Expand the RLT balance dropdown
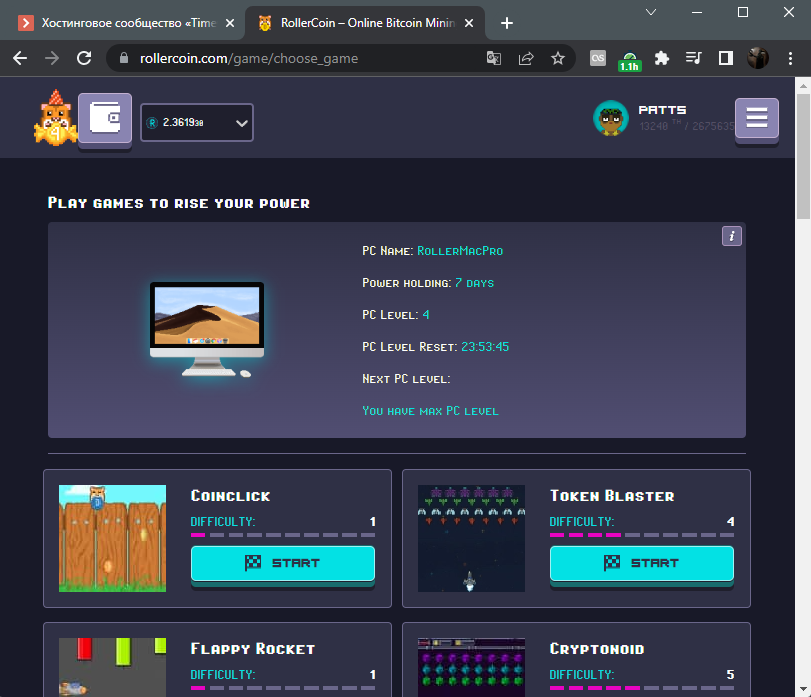This screenshot has width=811, height=697. tap(241, 123)
